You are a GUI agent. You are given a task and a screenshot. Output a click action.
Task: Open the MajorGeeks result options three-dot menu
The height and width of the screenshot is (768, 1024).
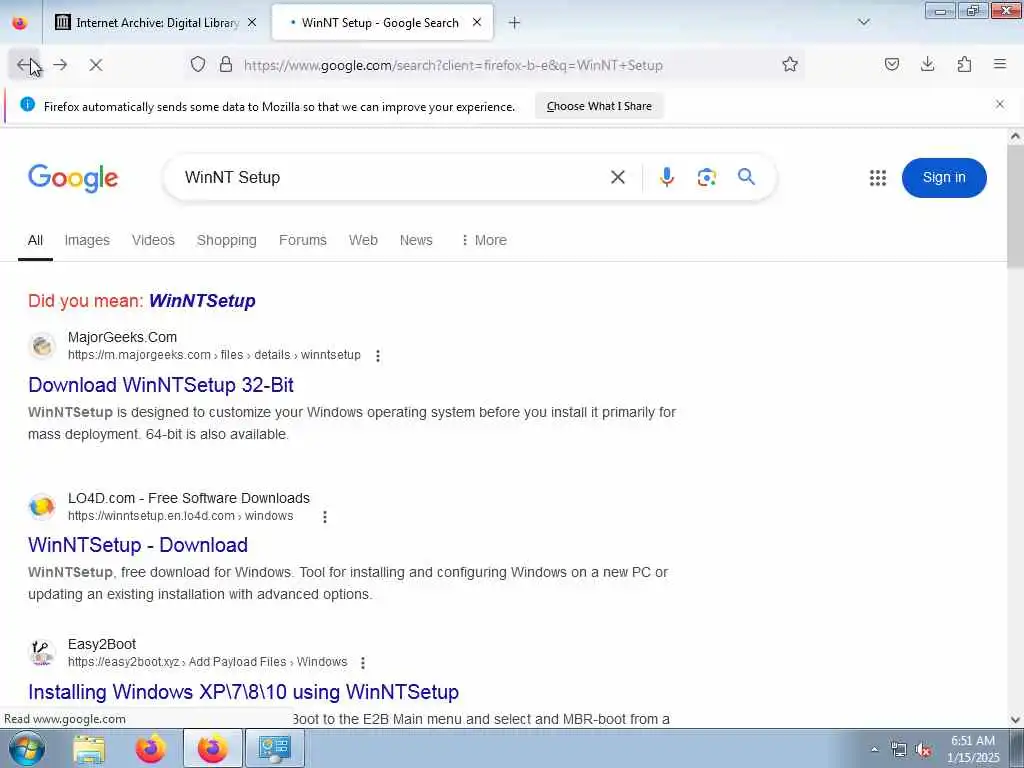[x=377, y=355]
